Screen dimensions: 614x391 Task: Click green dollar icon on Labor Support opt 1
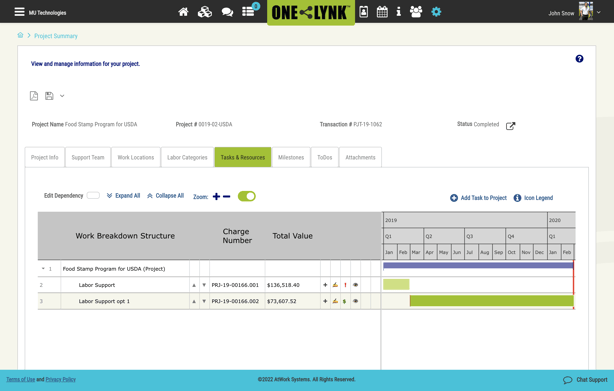pos(344,301)
